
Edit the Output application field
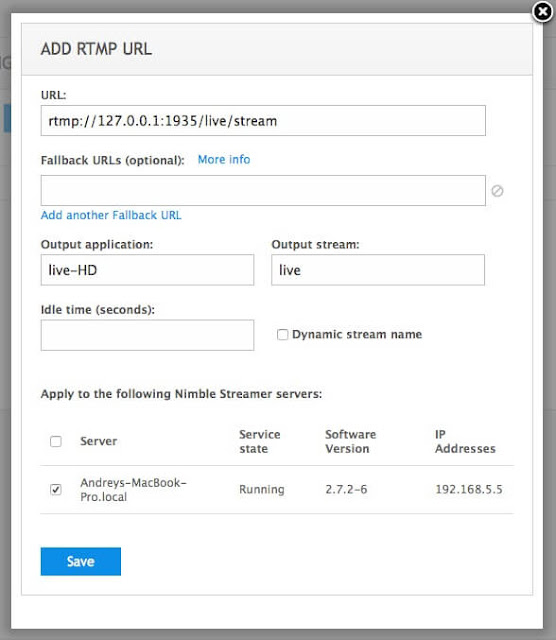147,270
